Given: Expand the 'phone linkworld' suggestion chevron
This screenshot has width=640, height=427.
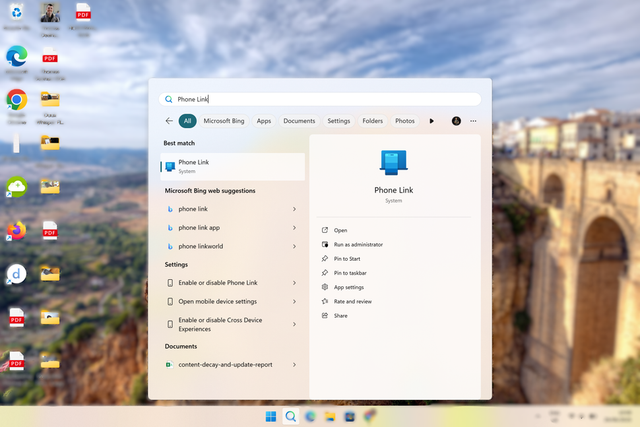Looking at the screenshot, I should 294,247.
